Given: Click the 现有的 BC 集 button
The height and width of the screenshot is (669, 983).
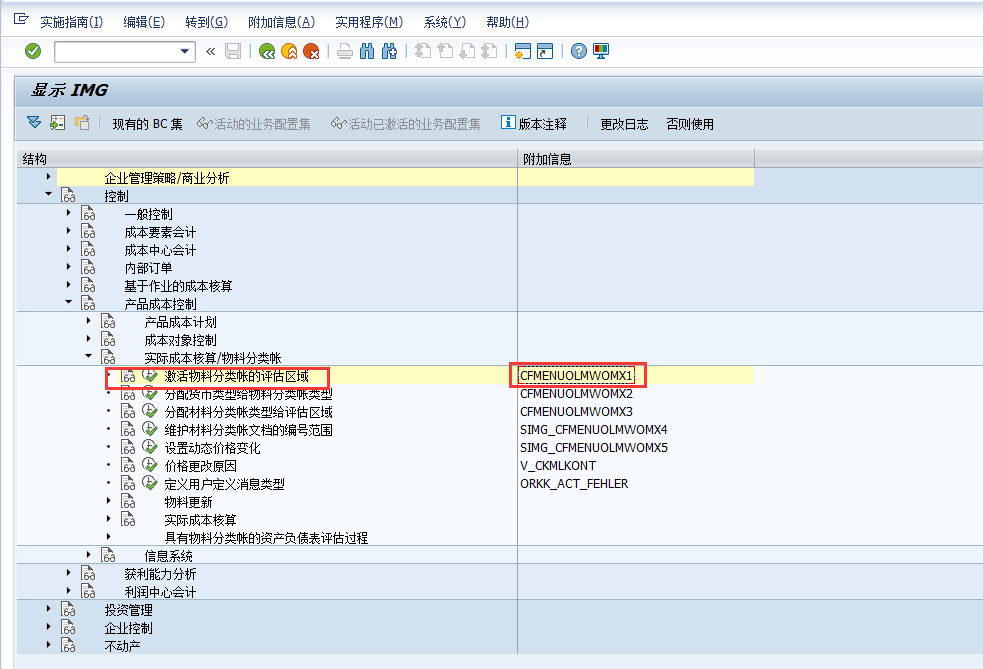Looking at the screenshot, I should (x=150, y=124).
